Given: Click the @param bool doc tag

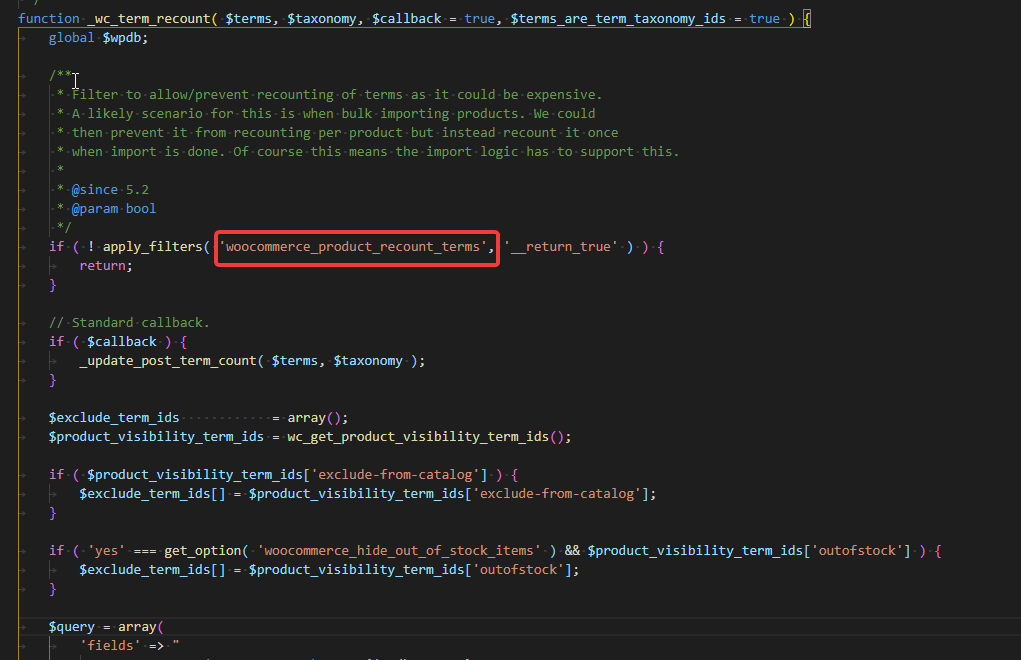Looking at the screenshot, I should click(114, 208).
